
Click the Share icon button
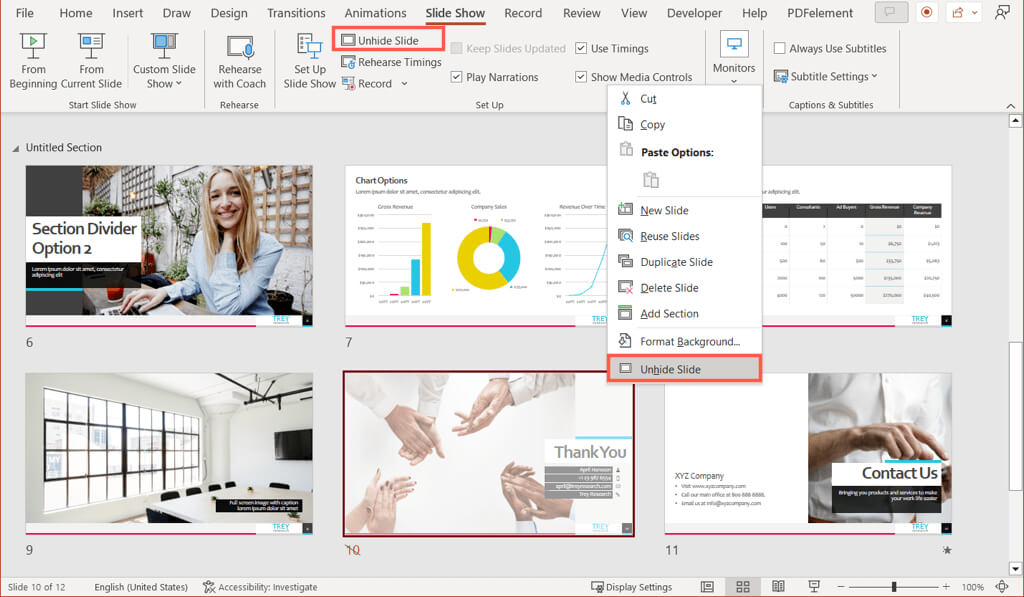tap(957, 12)
